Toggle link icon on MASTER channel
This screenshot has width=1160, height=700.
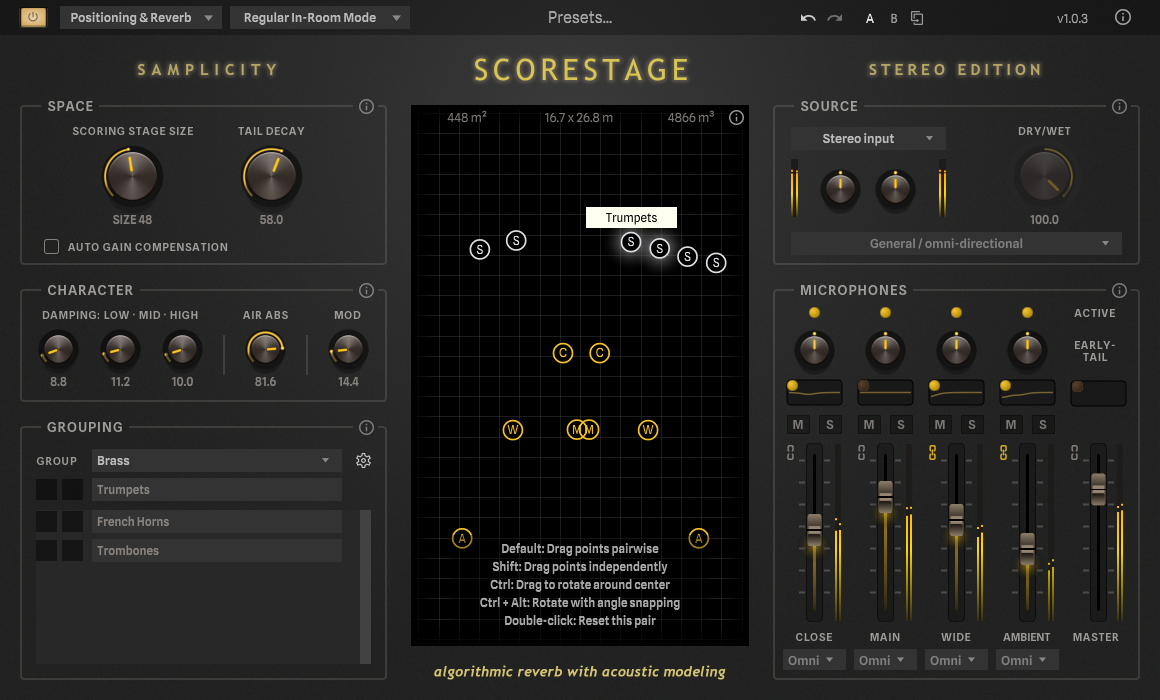[1074, 452]
